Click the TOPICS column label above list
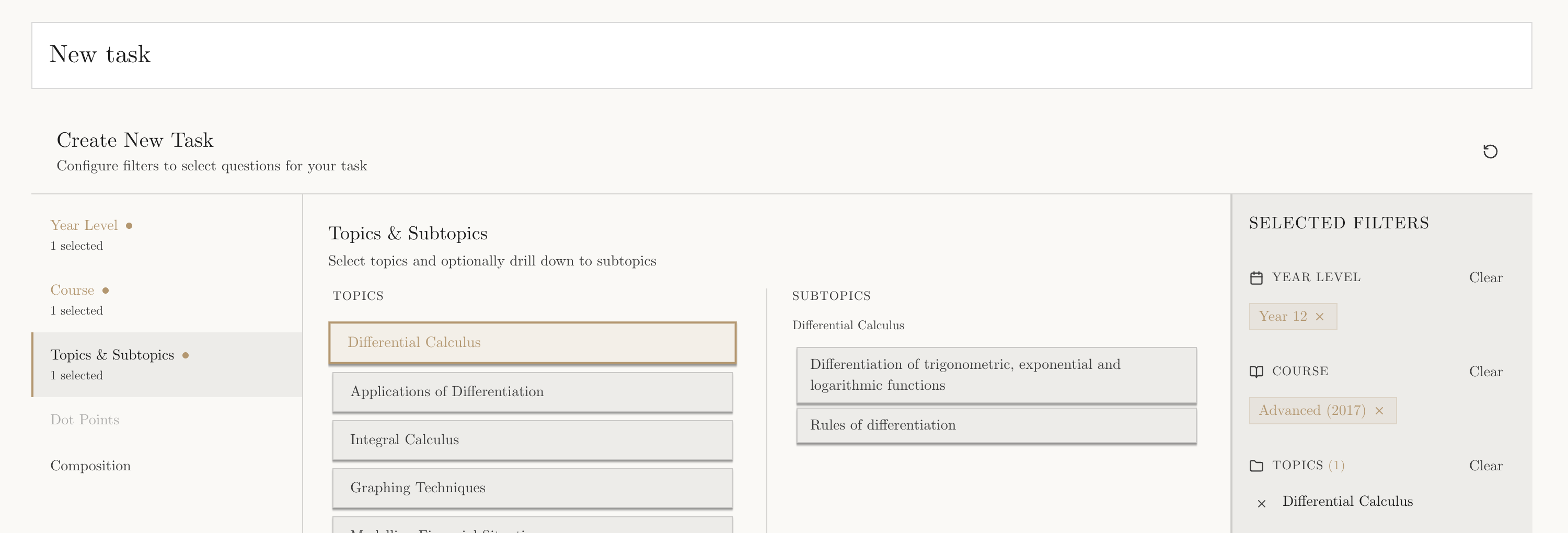 coord(358,296)
